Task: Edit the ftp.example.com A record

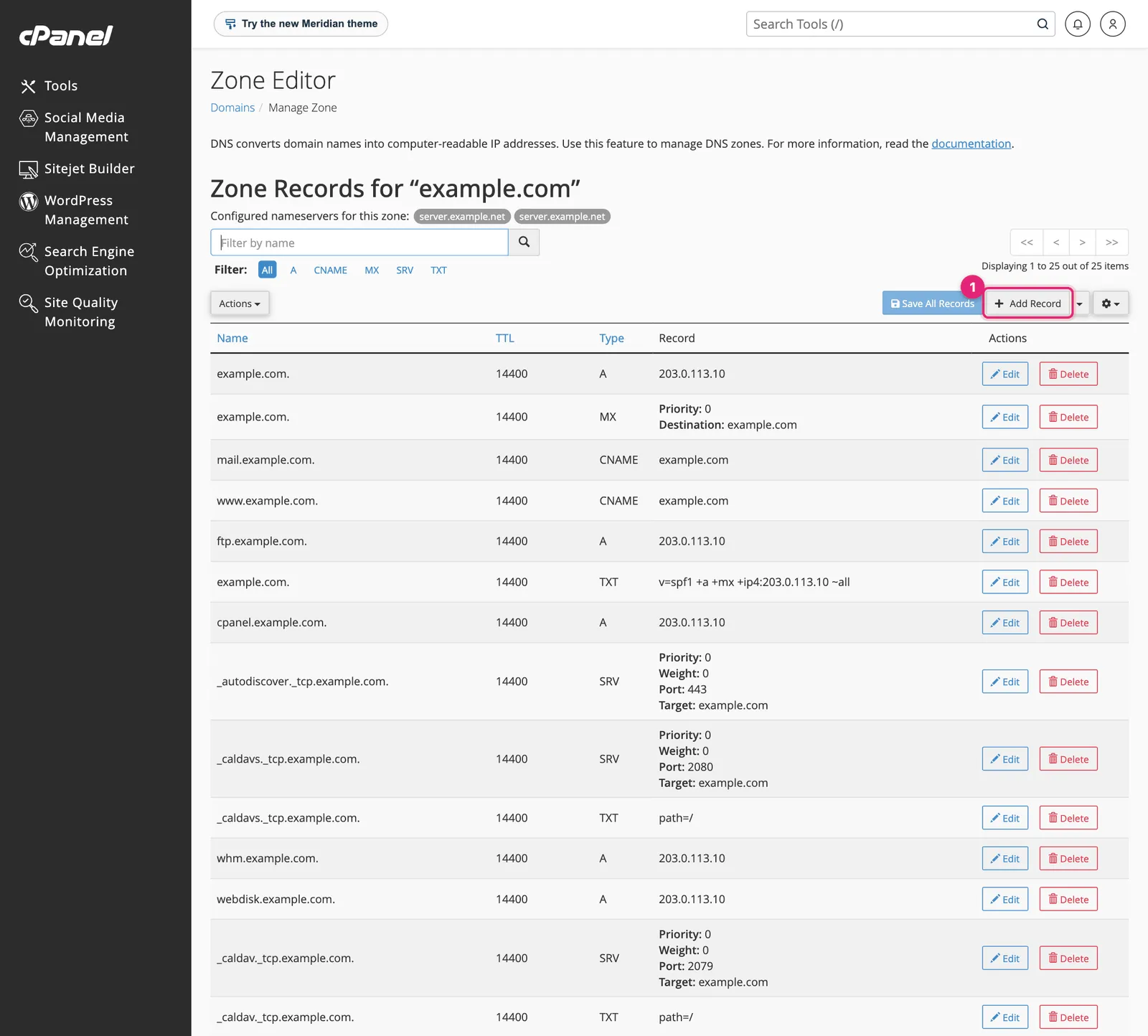Action: tap(1004, 542)
